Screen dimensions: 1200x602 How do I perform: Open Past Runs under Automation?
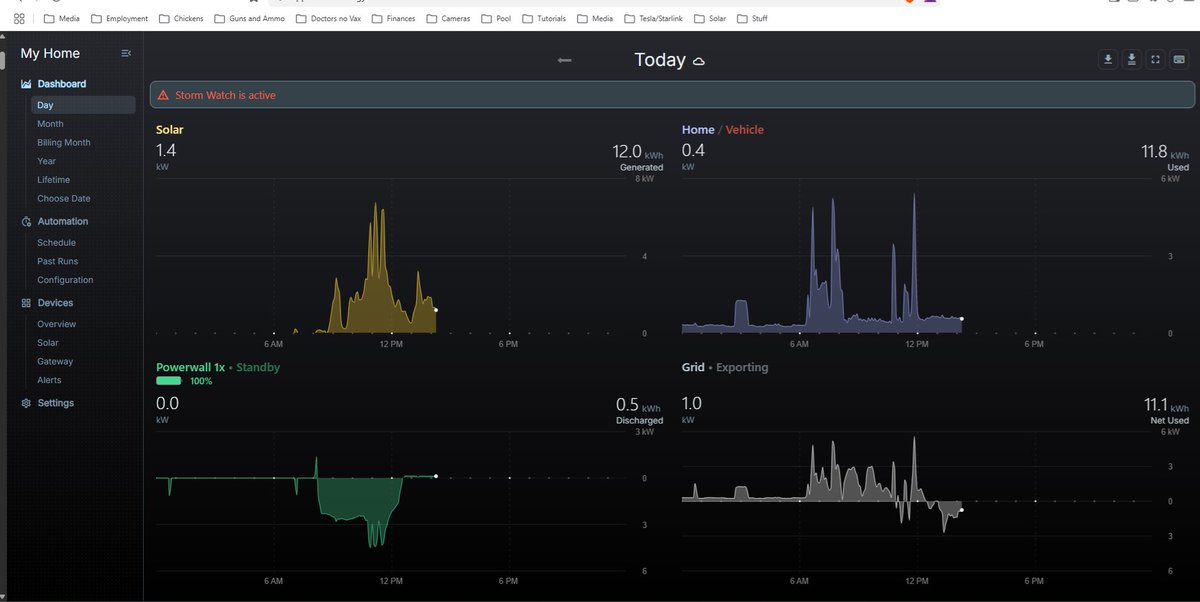[58, 261]
